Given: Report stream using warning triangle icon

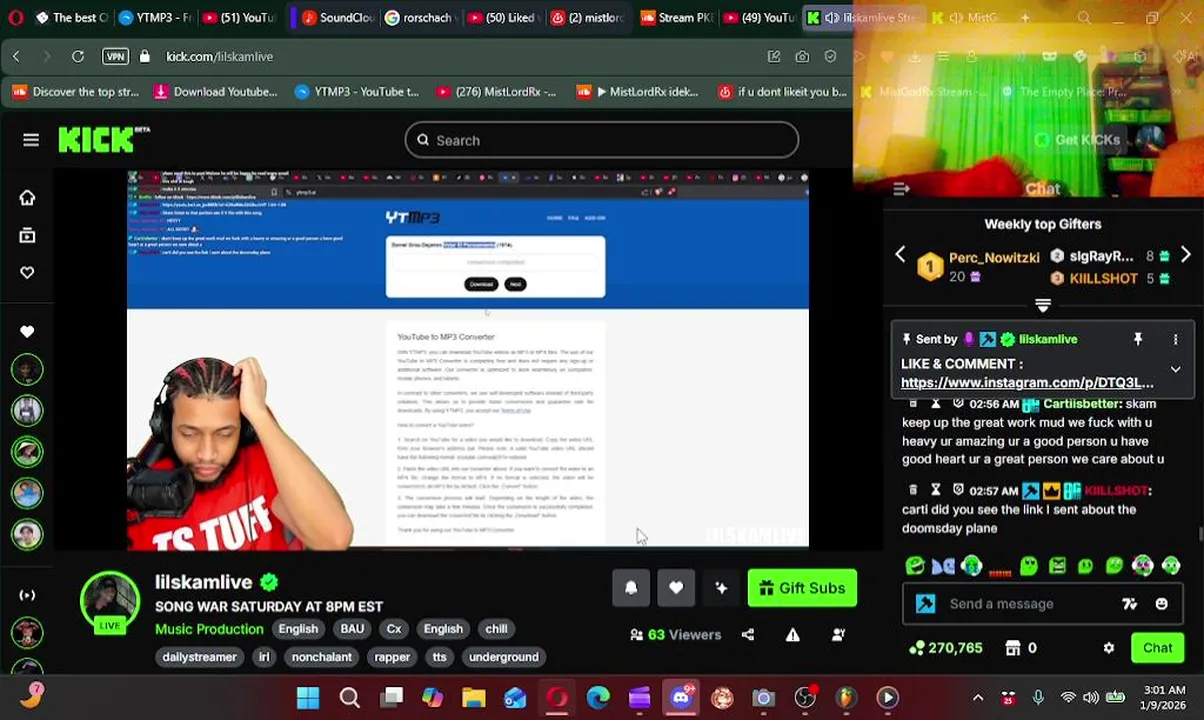Looking at the screenshot, I should pyautogui.click(x=793, y=635).
